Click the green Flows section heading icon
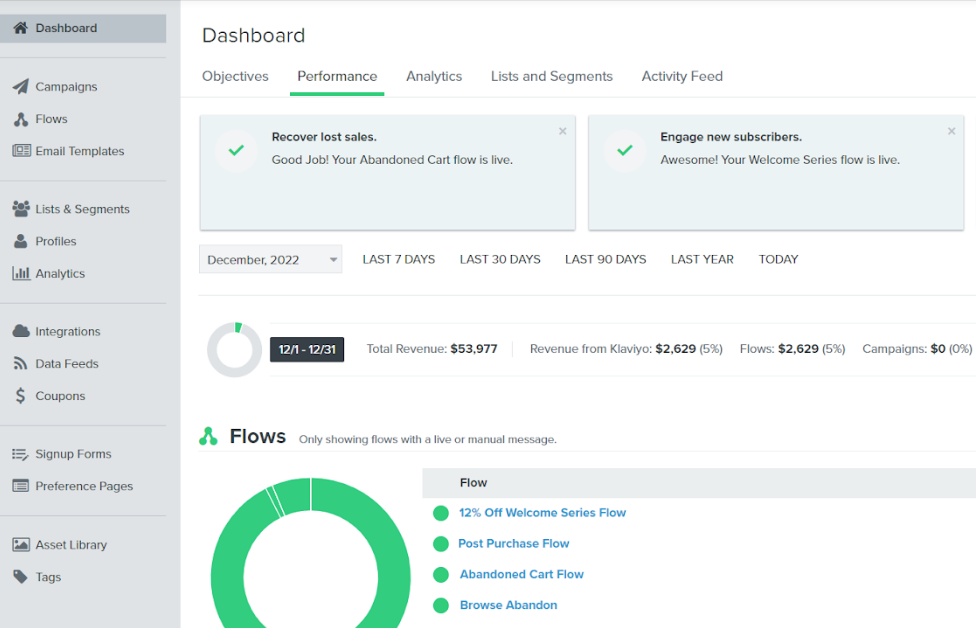Image resolution: width=976 pixels, height=628 pixels. (209, 436)
